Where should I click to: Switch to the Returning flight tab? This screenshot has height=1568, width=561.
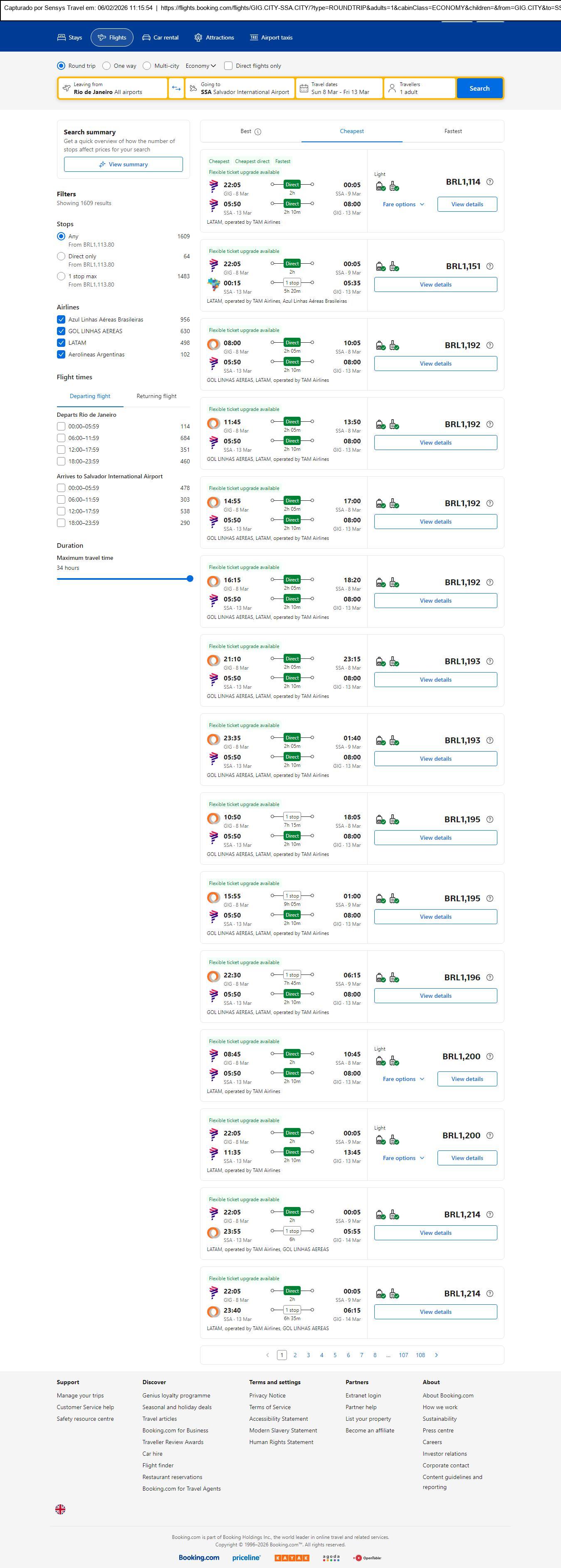pyautogui.click(x=156, y=396)
